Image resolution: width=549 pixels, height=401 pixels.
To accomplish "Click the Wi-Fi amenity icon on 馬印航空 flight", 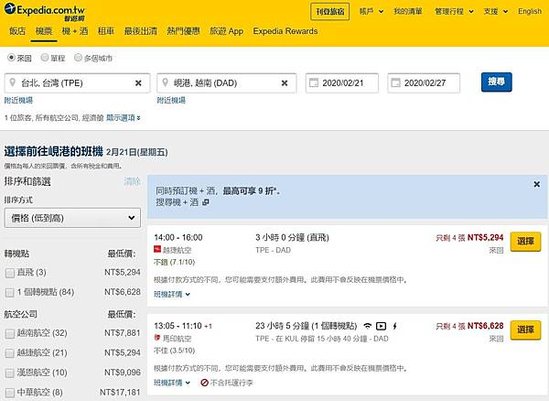I will [367, 326].
